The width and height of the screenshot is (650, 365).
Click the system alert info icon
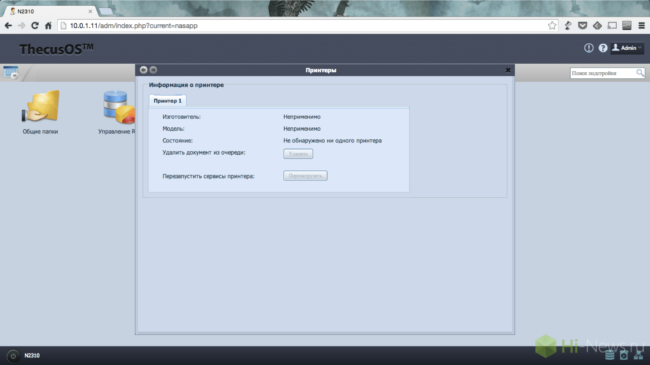589,48
